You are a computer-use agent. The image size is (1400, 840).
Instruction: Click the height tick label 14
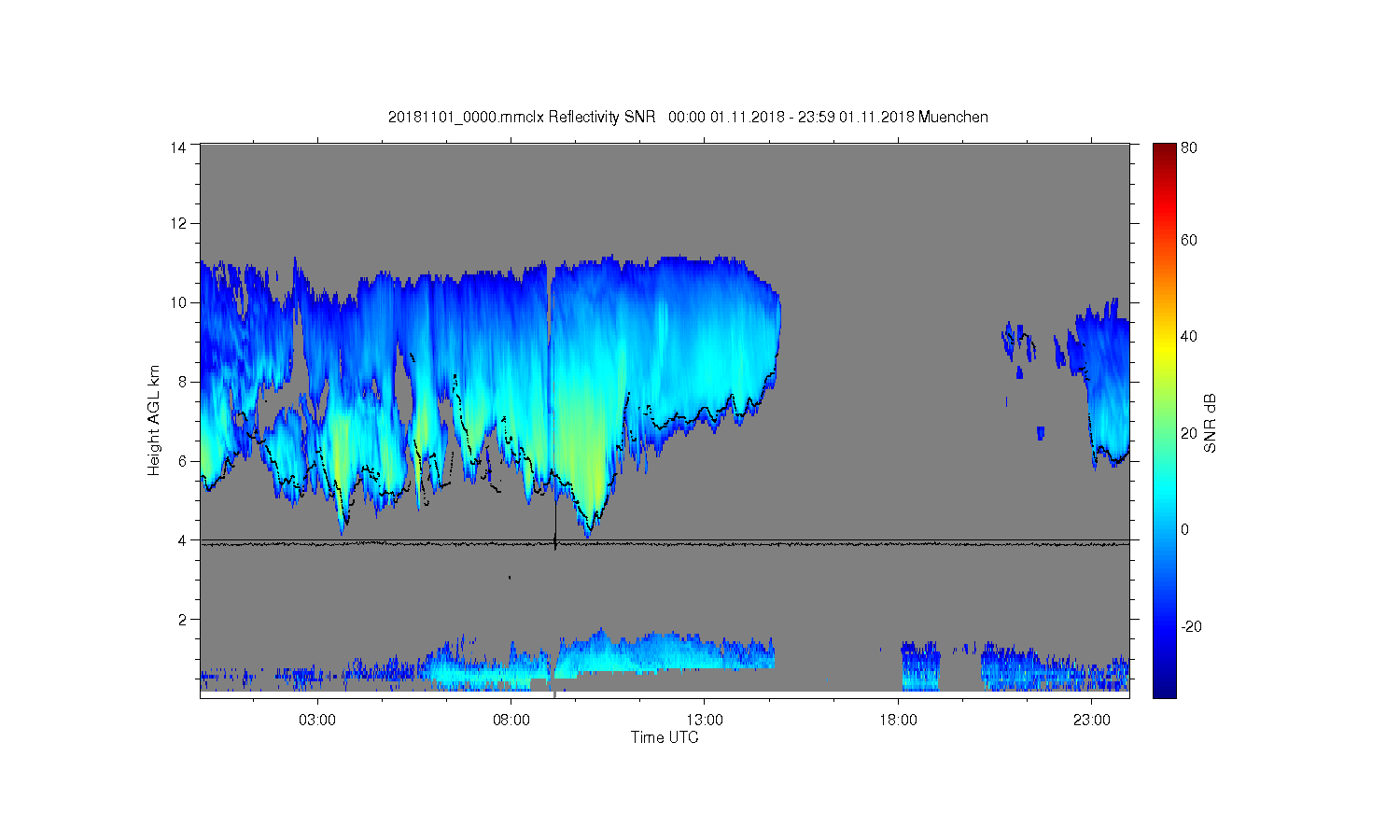(178, 147)
